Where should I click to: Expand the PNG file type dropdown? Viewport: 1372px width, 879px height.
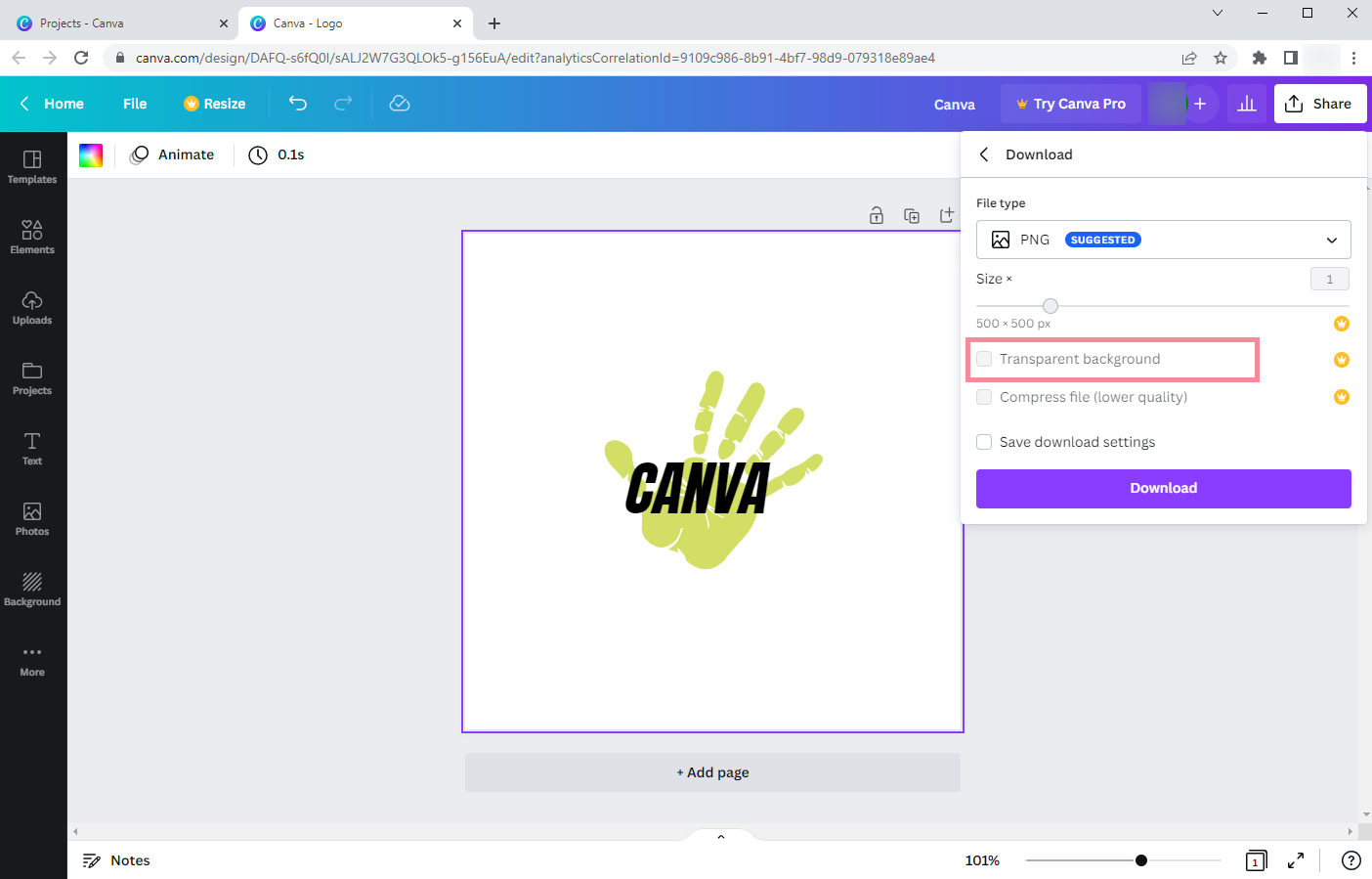click(1164, 240)
